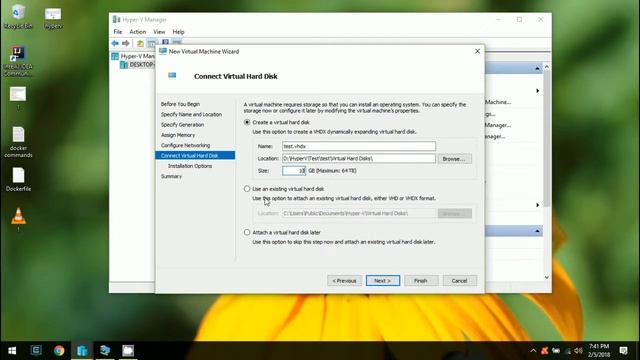
Task: Click the wizard title bar icon
Action: point(163,51)
